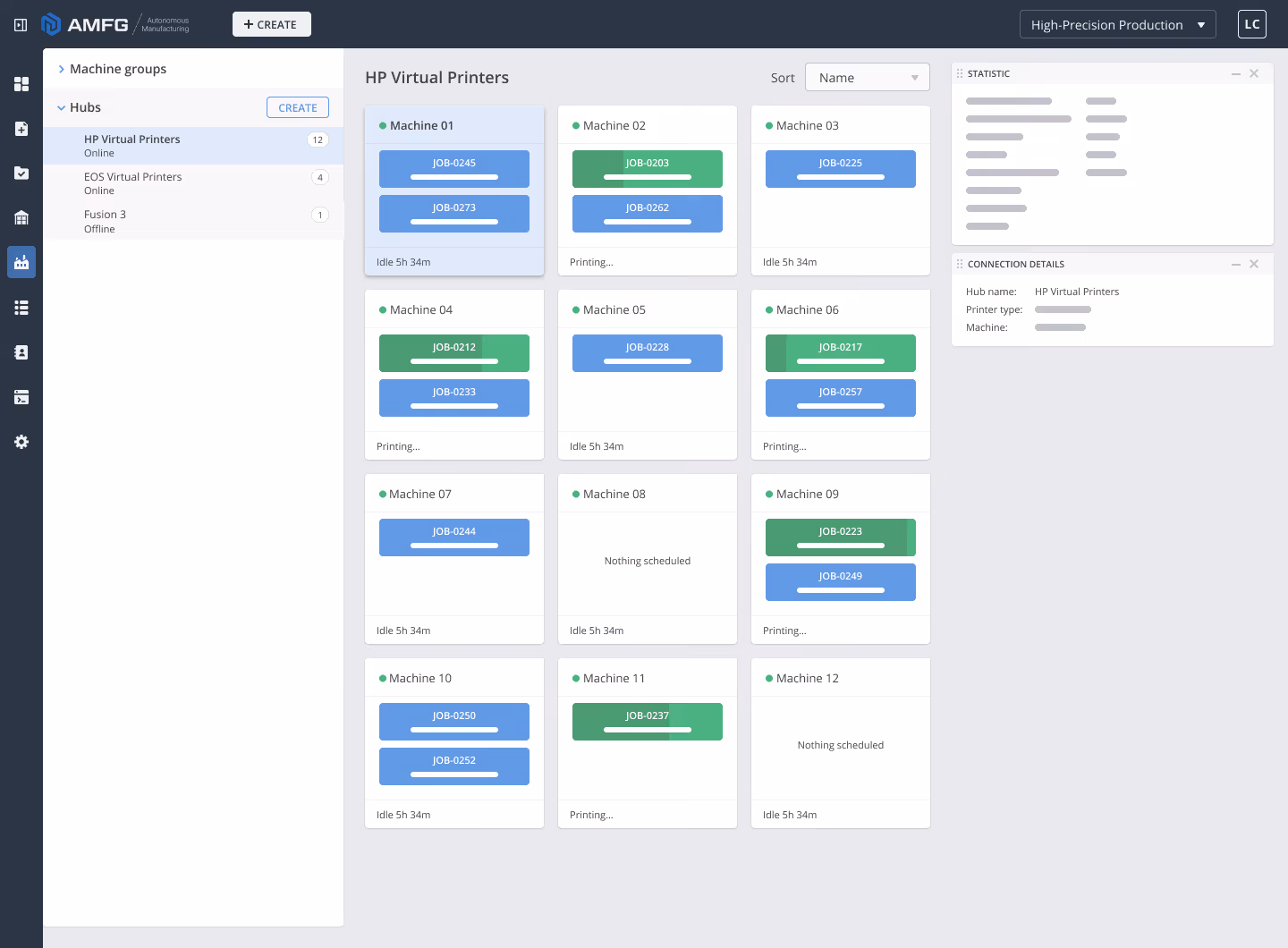Select the Machine 03 card header

(841, 125)
